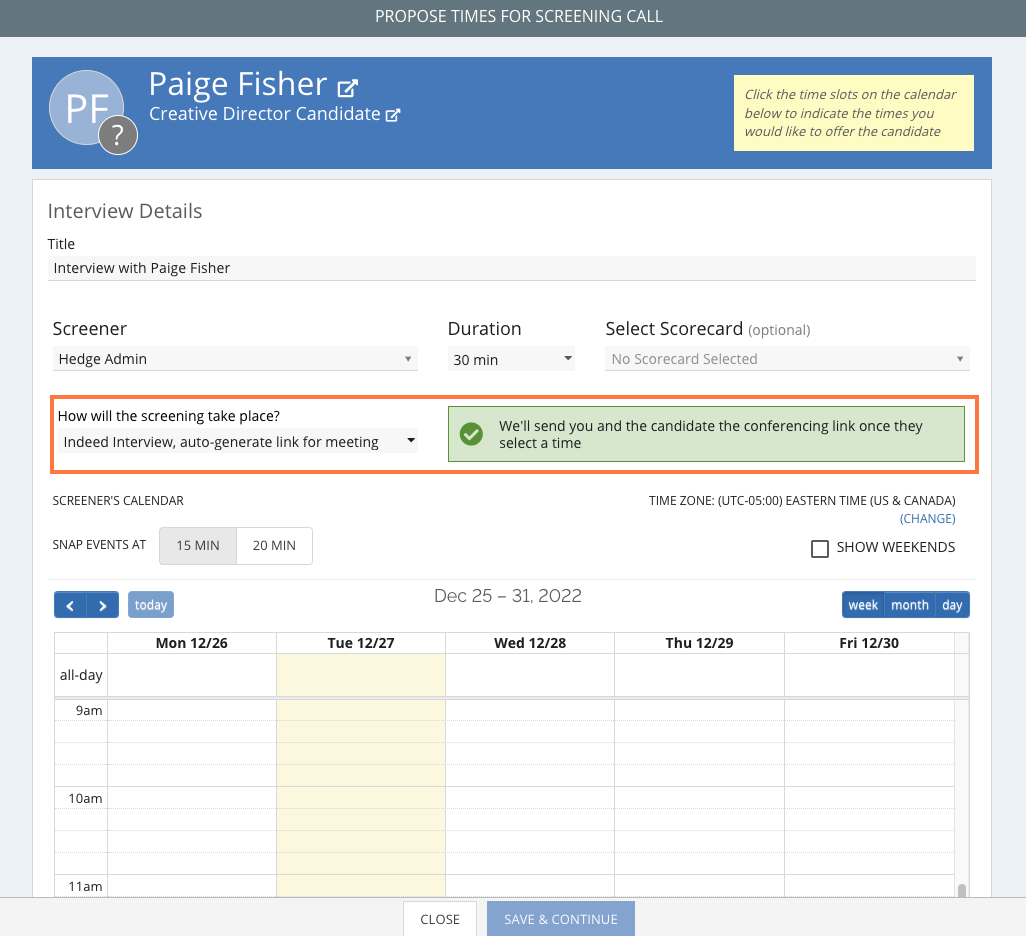Click the 10am slot on Tue 12/27
Viewport: 1026px width, 936px height.
361,799
